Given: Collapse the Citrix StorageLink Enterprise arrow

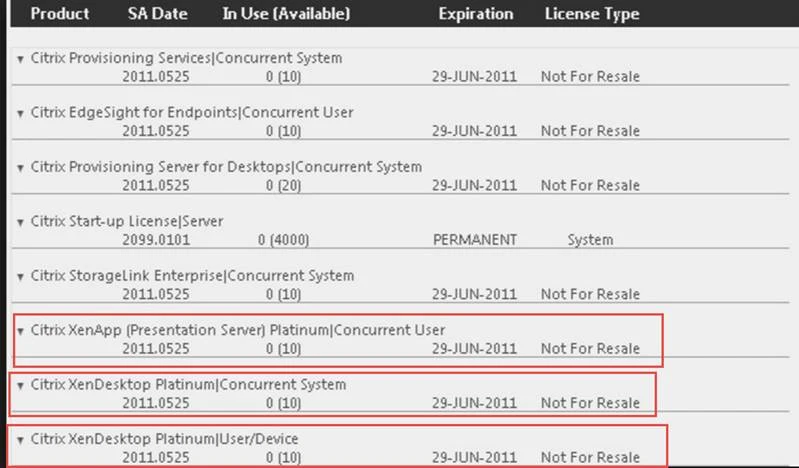Looking at the screenshot, I should (x=20, y=276).
